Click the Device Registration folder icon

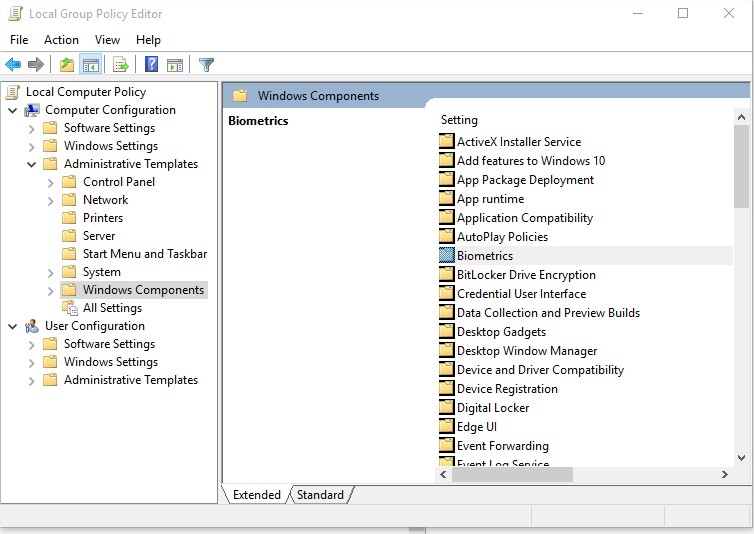[447, 389]
